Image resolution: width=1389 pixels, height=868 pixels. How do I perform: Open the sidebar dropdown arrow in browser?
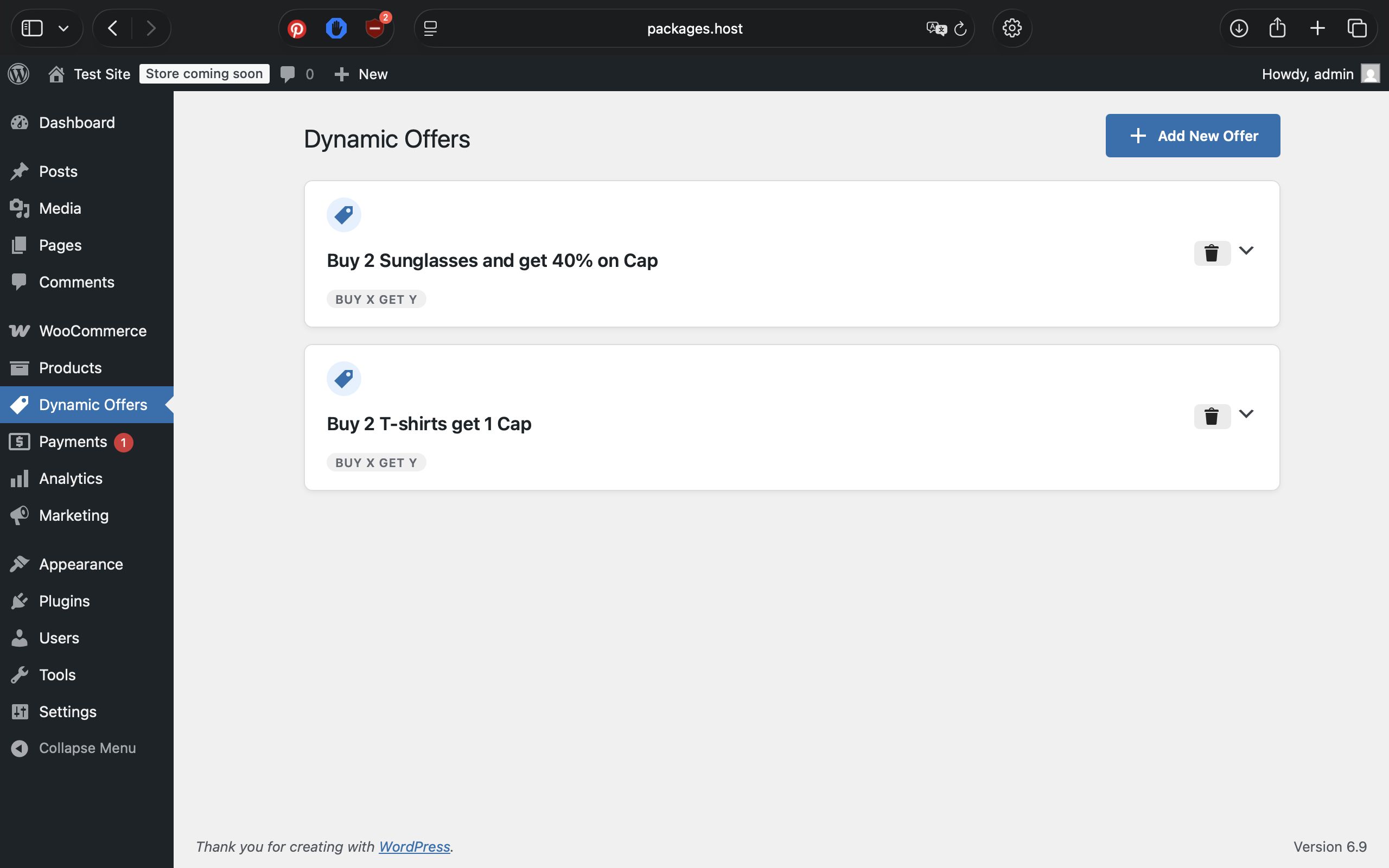pyautogui.click(x=63, y=28)
